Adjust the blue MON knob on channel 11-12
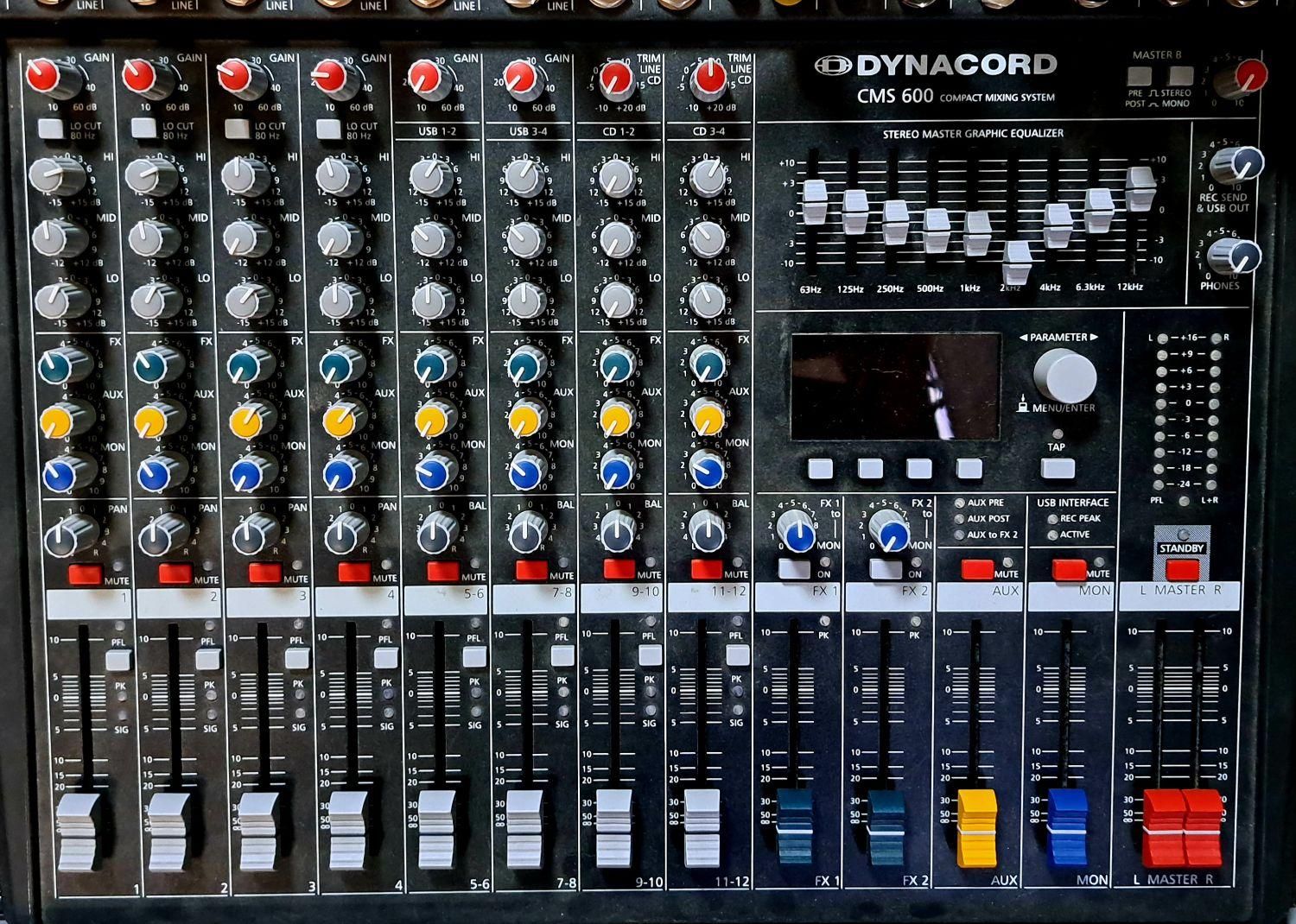Viewport: 1296px width, 924px height. (708, 471)
